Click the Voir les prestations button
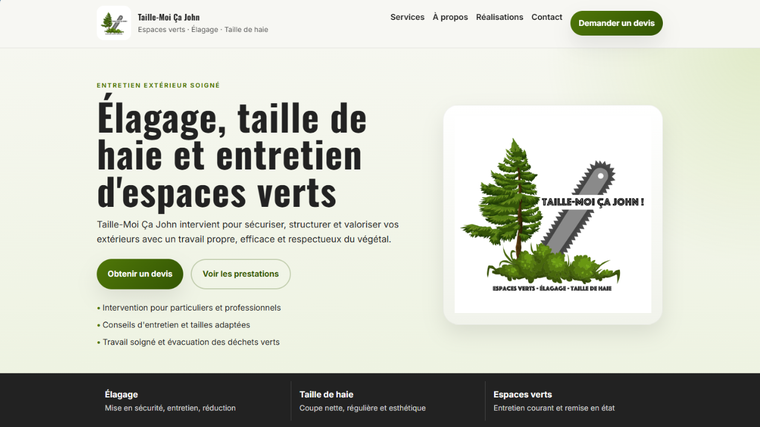The width and height of the screenshot is (760, 427). coord(241,274)
